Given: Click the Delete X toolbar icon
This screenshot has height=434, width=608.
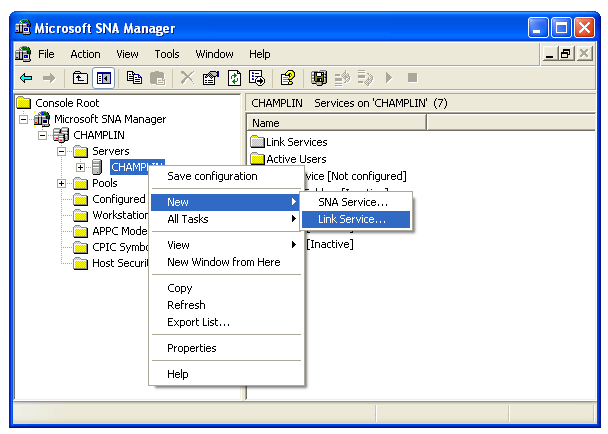Looking at the screenshot, I should tap(187, 78).
